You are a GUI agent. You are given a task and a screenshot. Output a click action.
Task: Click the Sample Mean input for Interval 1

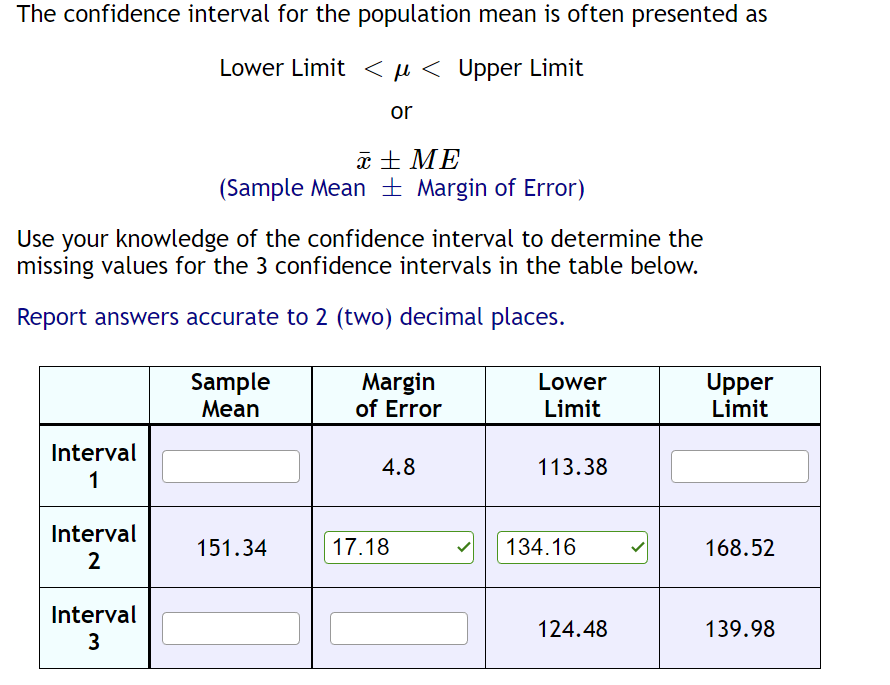(x=230, y=466)
